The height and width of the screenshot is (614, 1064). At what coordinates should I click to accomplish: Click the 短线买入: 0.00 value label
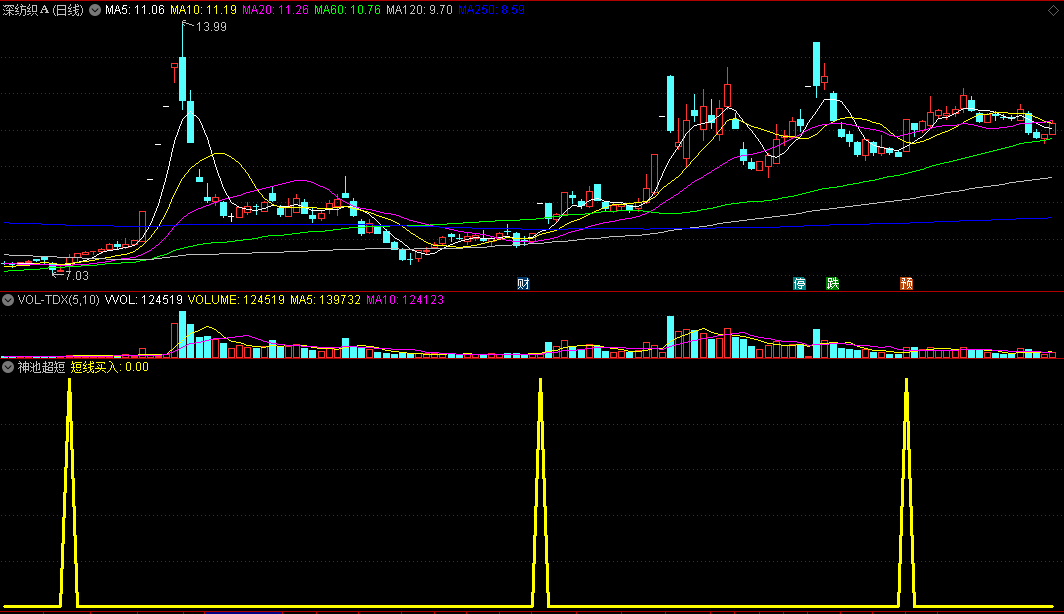[x=109, y=367]
